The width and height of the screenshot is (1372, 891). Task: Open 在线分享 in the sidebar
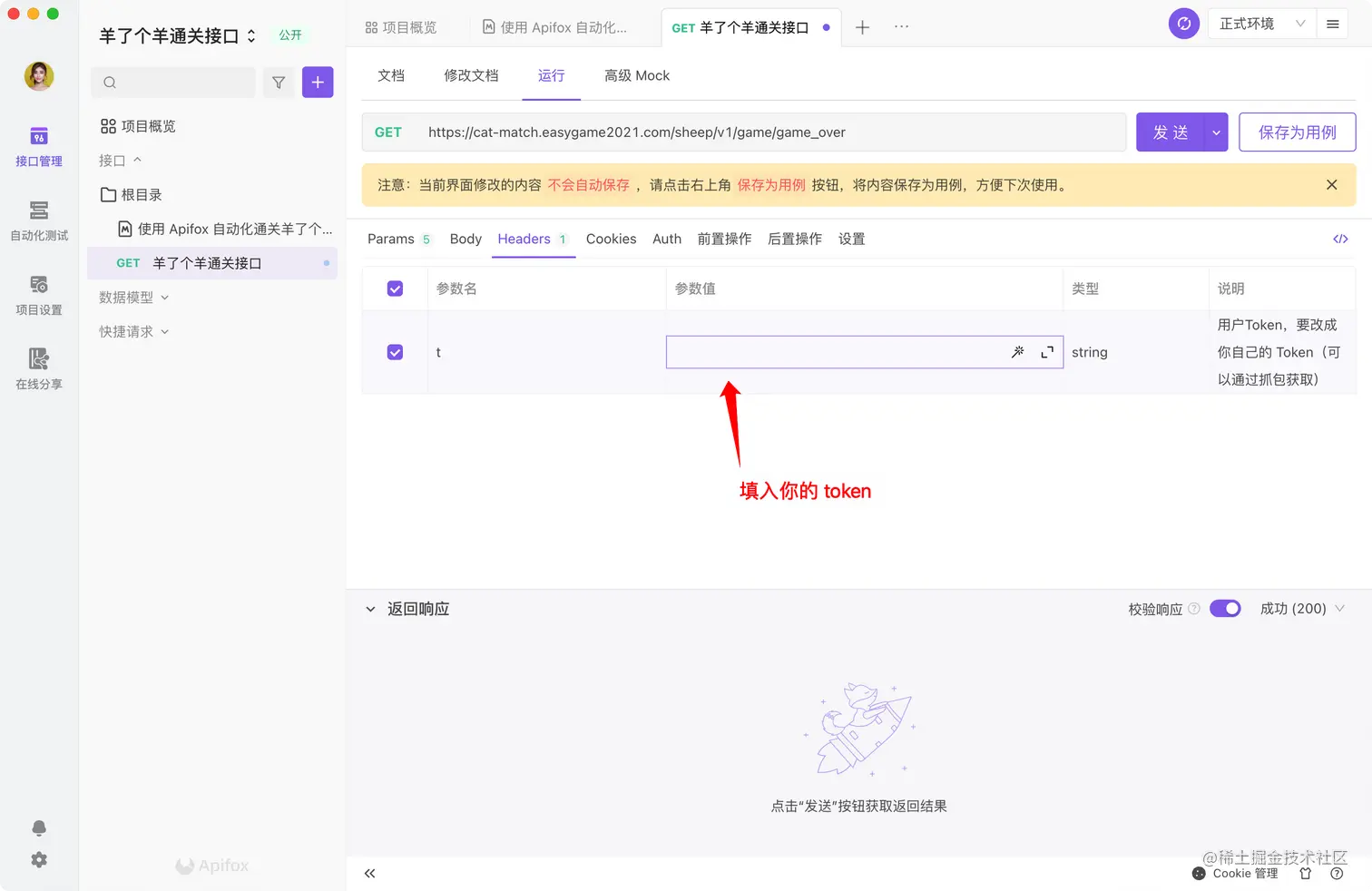[x=39, y=370]
